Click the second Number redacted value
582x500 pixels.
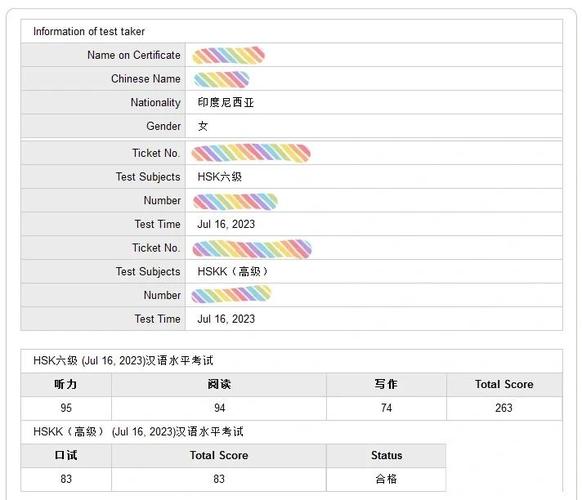pyautogui.click(x=231, y=294)
